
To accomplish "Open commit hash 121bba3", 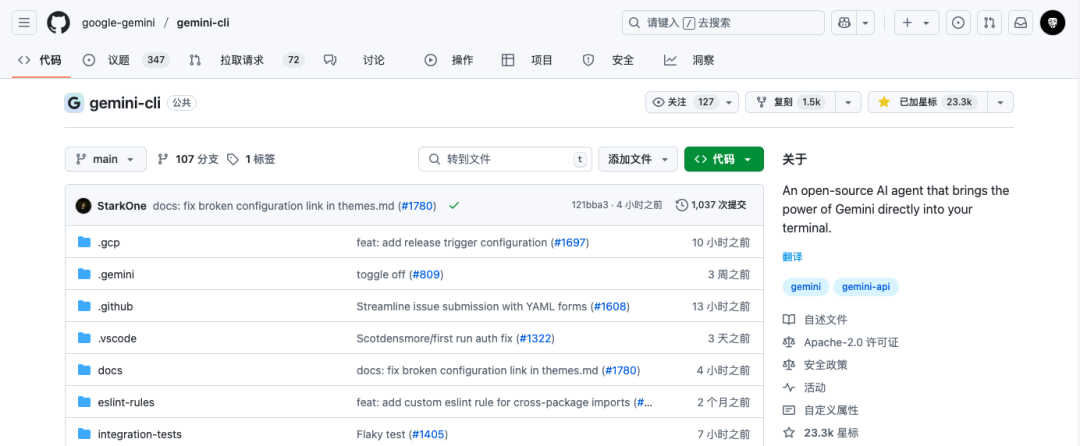I will [x=590, y=205].
